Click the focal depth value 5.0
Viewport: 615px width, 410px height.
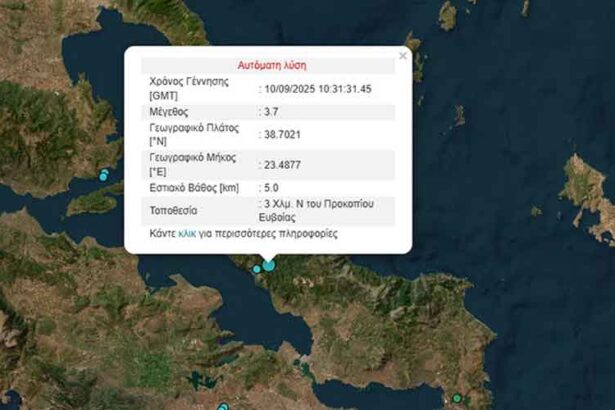273,187
